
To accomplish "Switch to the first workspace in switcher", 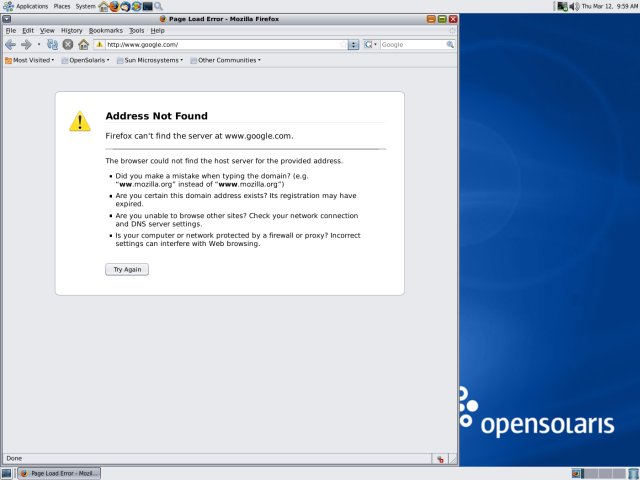I will pos(576,473).
